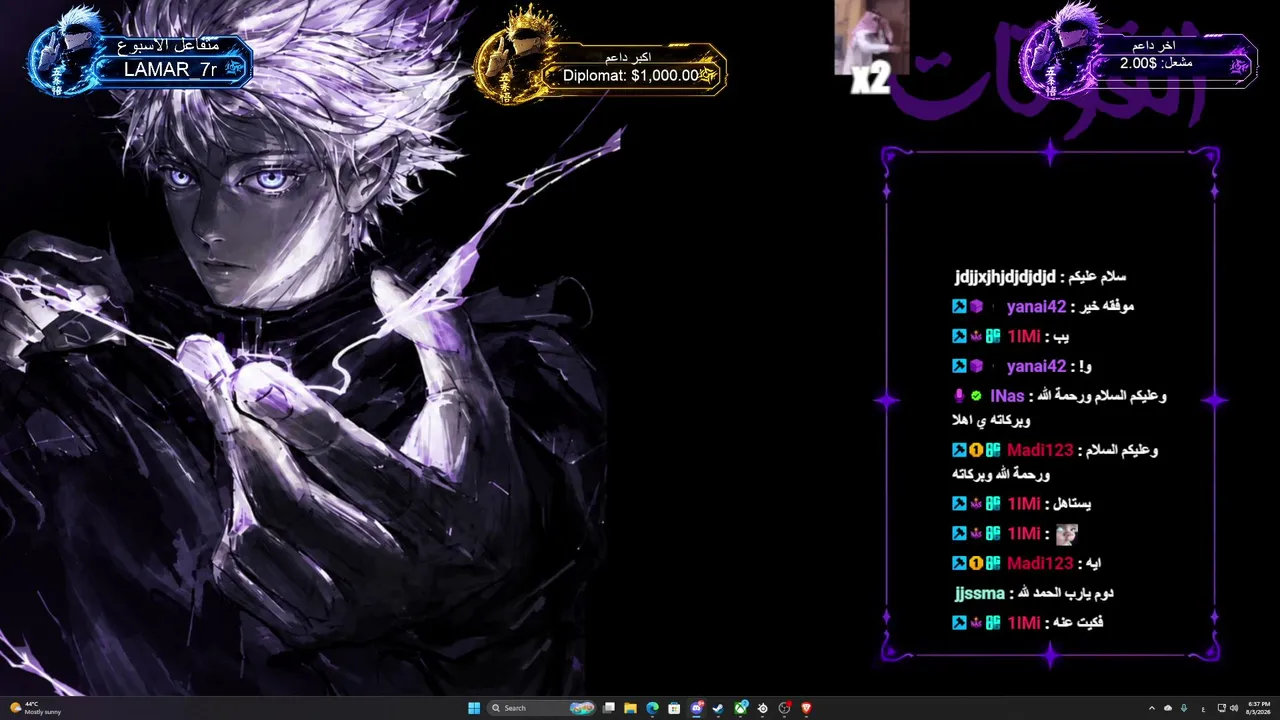Open OneDrive cloud tray icon
This screenshot has width=1280, height=720.
(1168, 708)
